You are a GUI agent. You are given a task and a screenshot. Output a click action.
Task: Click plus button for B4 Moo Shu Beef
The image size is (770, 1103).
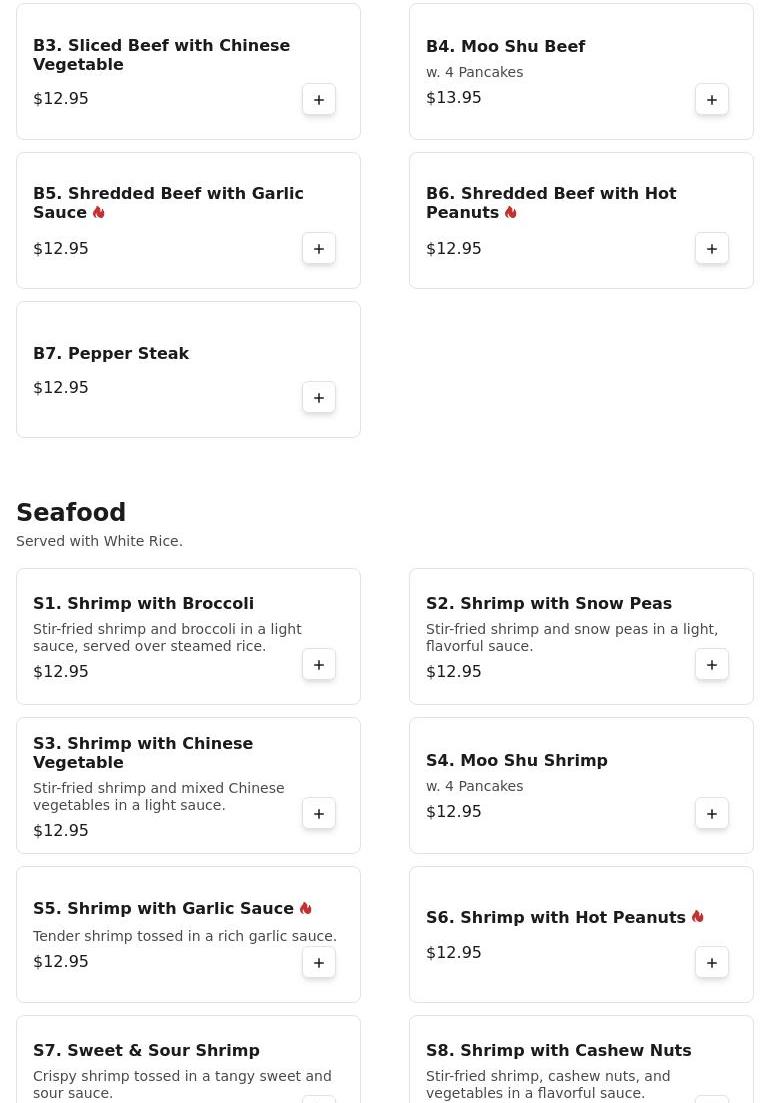[x=712, y=100]
